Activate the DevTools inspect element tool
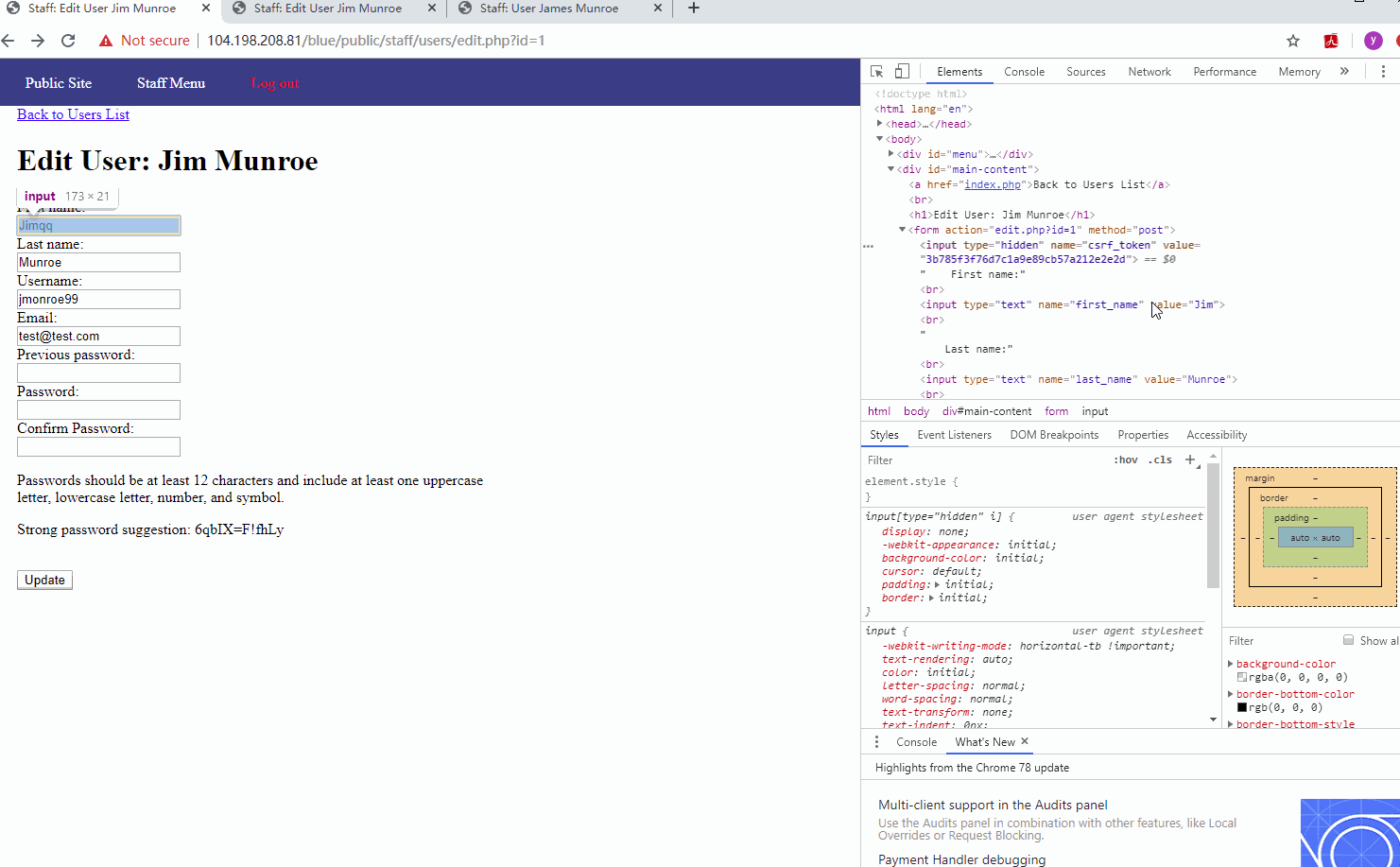The image size is (1400, 867). (876, 72)
